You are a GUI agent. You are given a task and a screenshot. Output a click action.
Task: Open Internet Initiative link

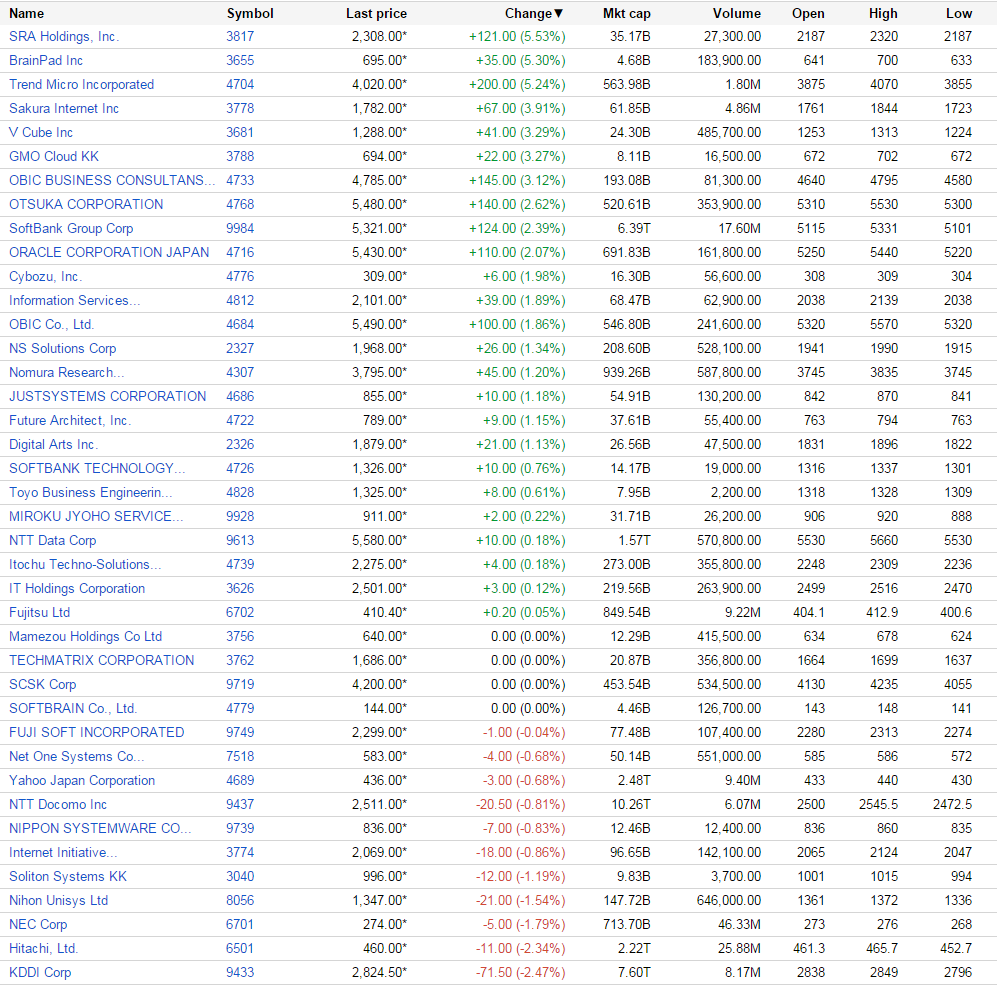pyautogui.click(x=63, y=853)
